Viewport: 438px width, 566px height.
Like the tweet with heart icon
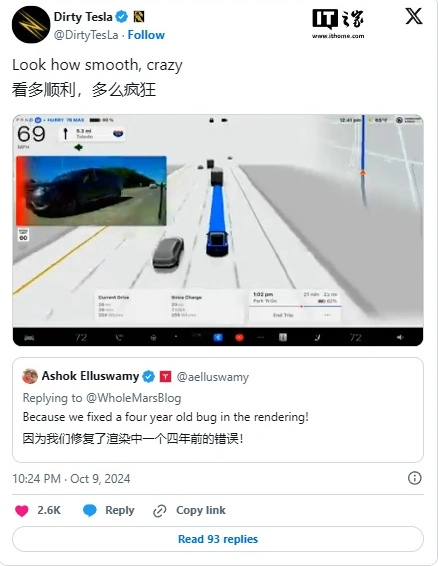point(22,510)
